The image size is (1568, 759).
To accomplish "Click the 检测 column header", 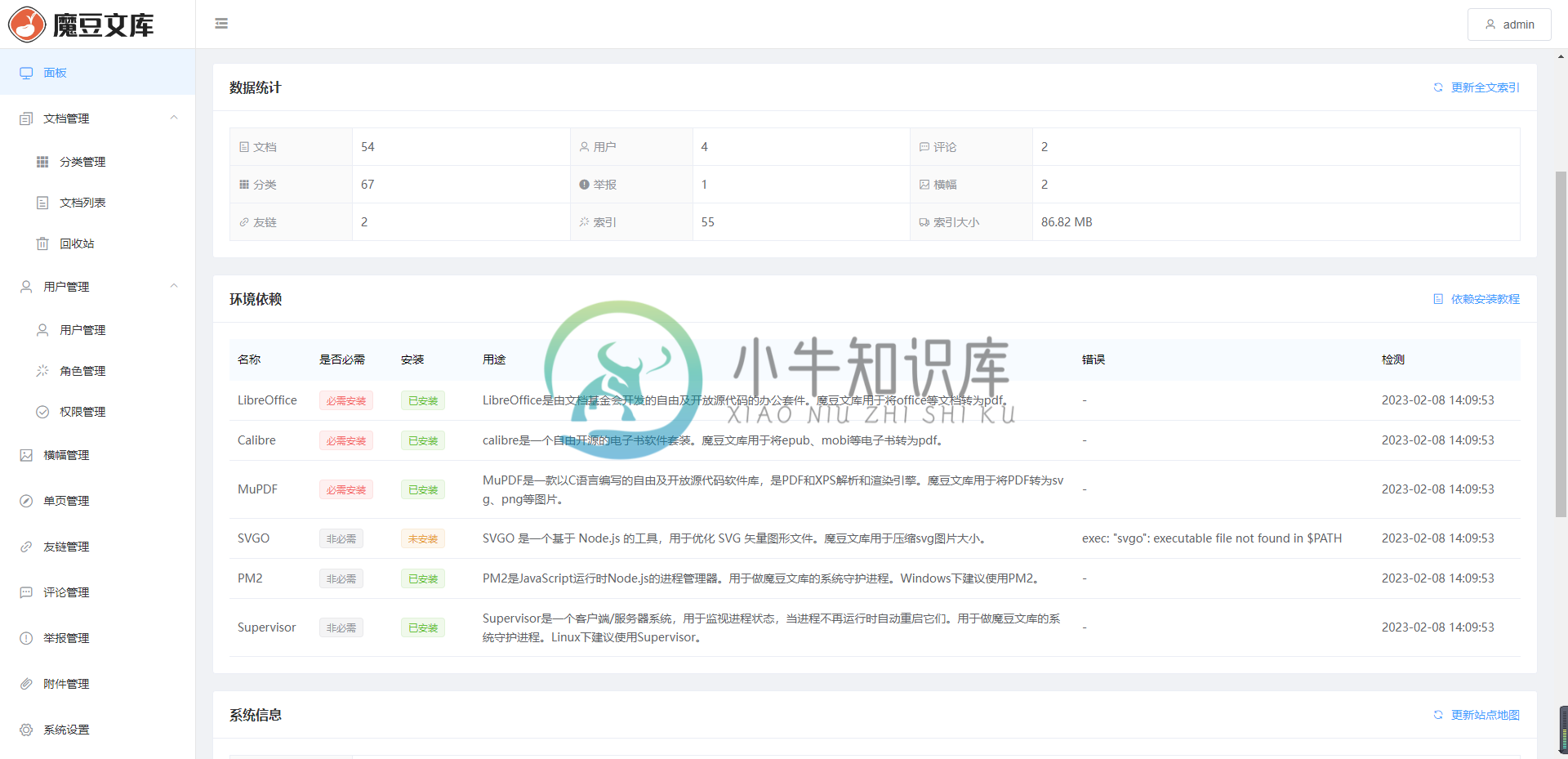I will [x=1392, y=359].
